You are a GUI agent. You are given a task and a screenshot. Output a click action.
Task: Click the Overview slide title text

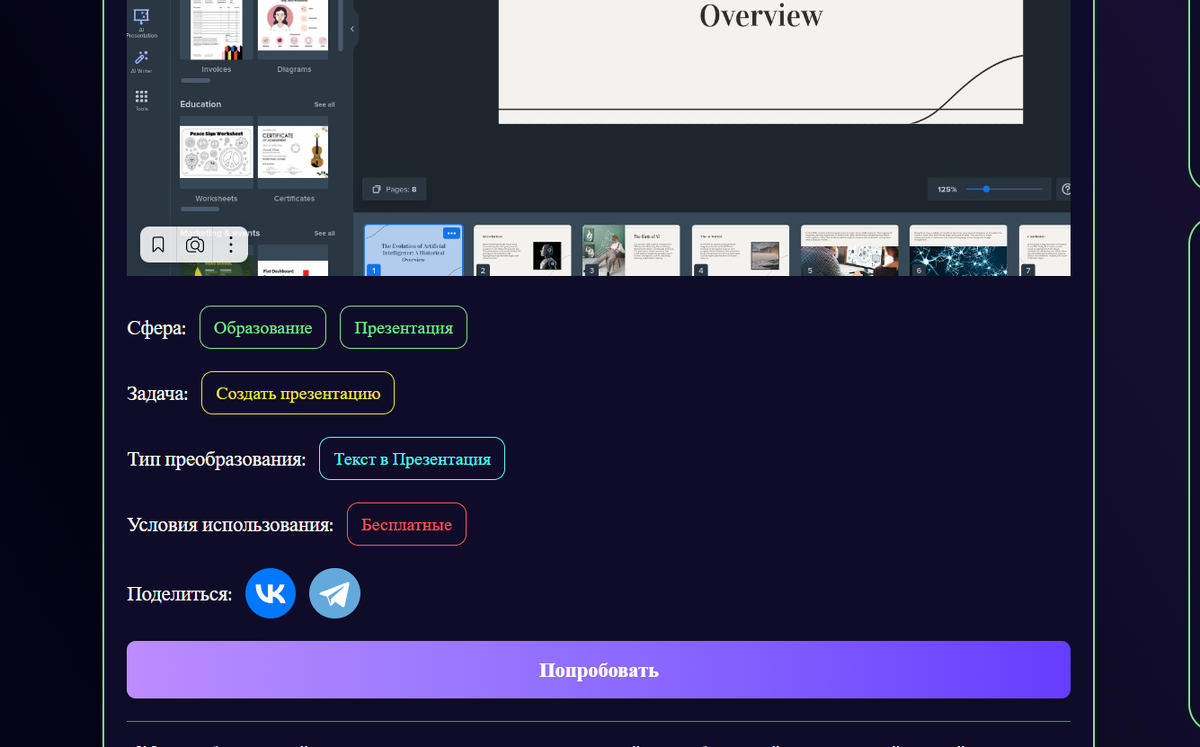pyautogui.click(x=761, y=15)
